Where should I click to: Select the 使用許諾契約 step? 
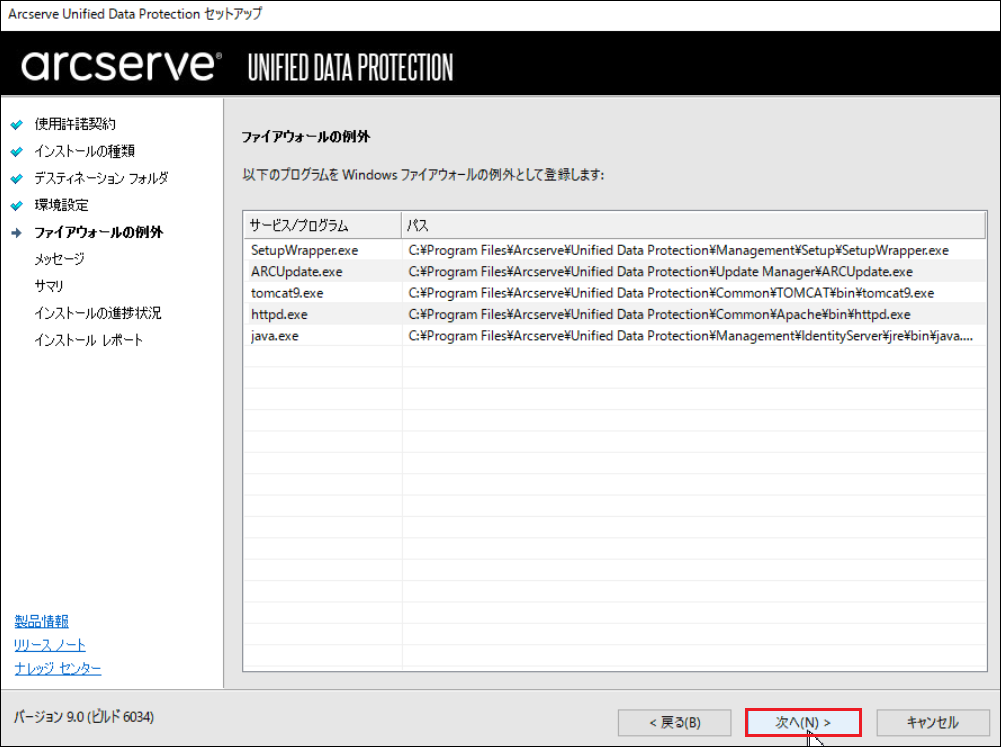point(75,124)
